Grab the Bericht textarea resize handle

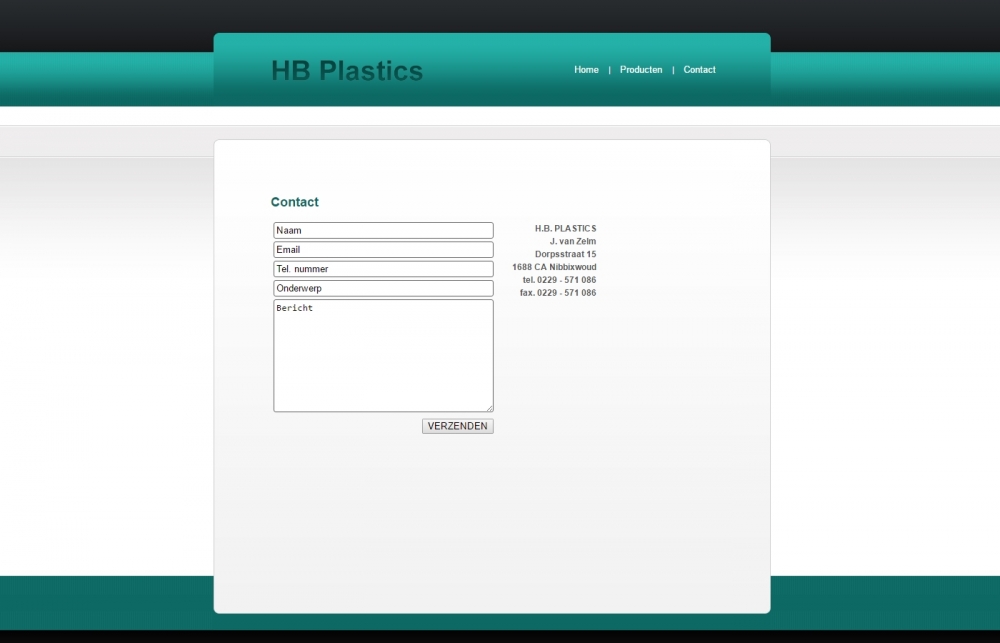489,408
